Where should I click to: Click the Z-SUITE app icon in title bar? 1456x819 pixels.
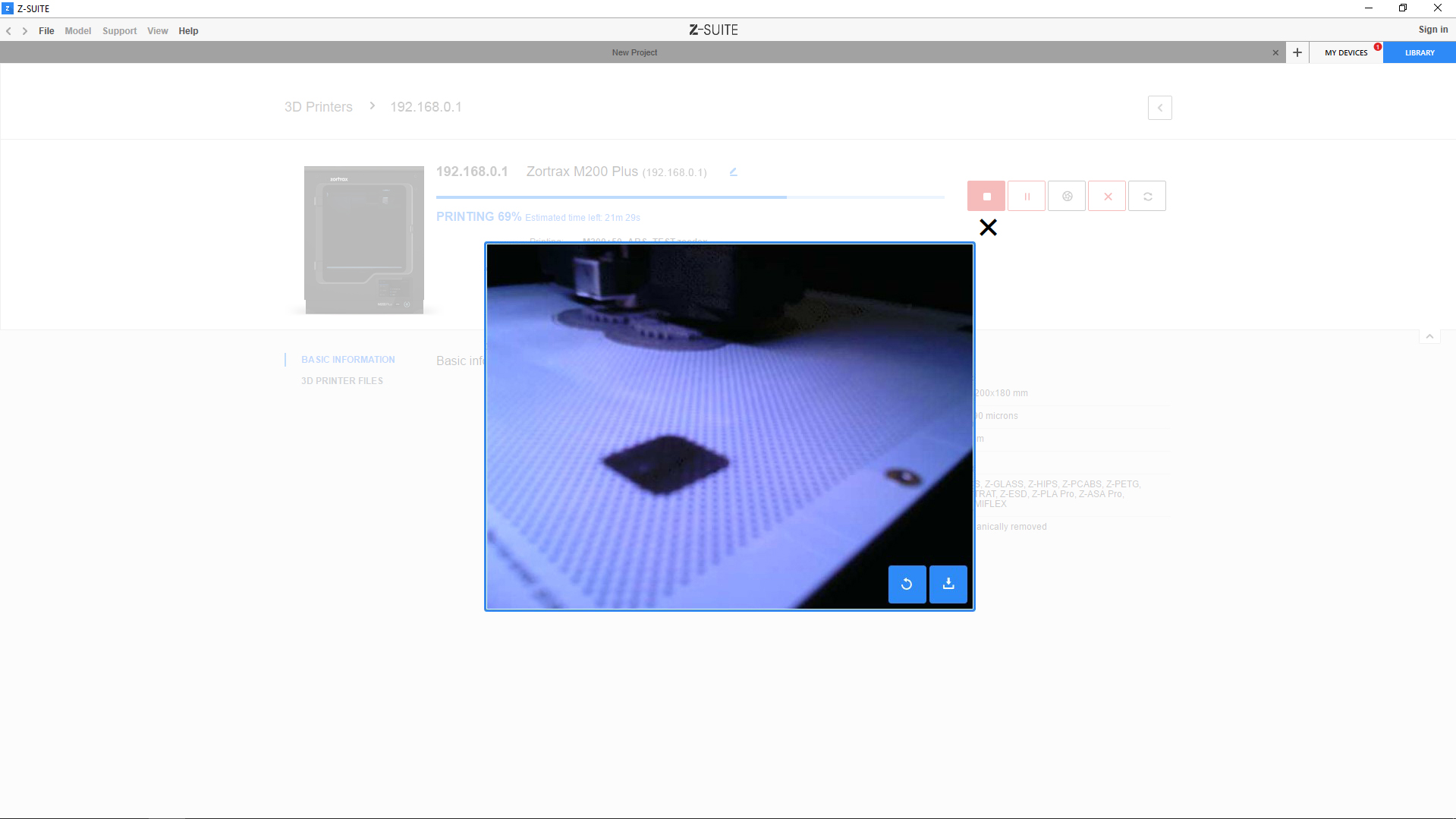8,8
